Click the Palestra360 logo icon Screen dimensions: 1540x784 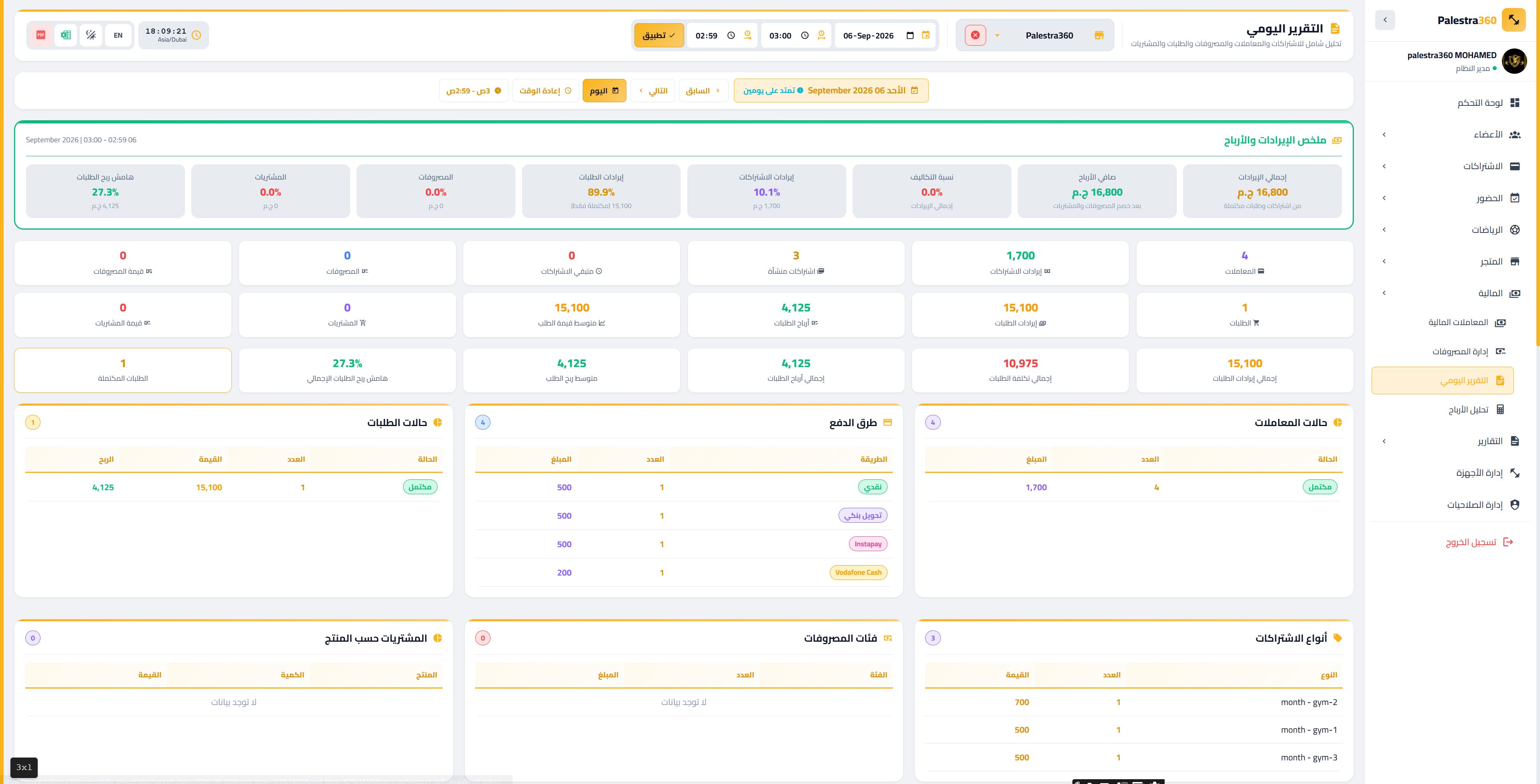click(1514, 20)
